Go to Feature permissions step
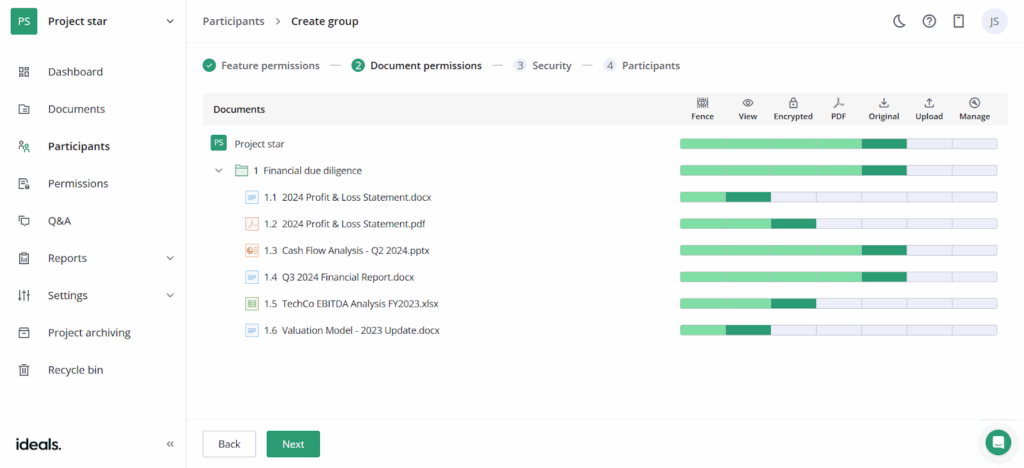The height and width of the screenshot is (468, 1024). 262,66
